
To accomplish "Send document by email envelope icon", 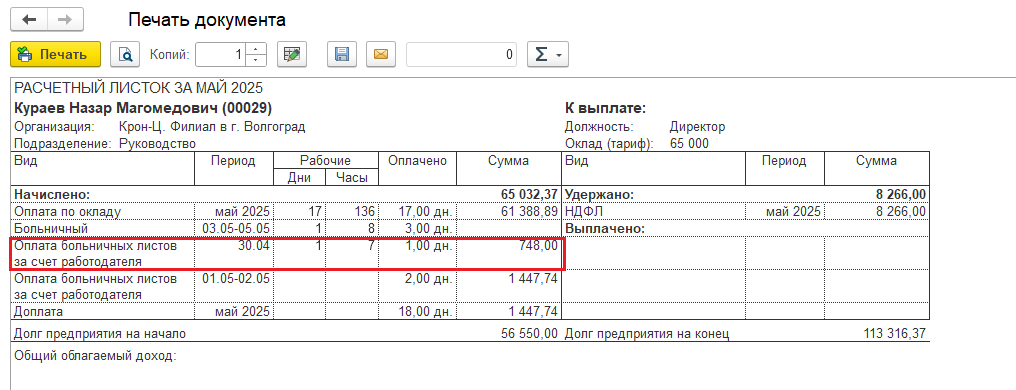I will [381, 54].
